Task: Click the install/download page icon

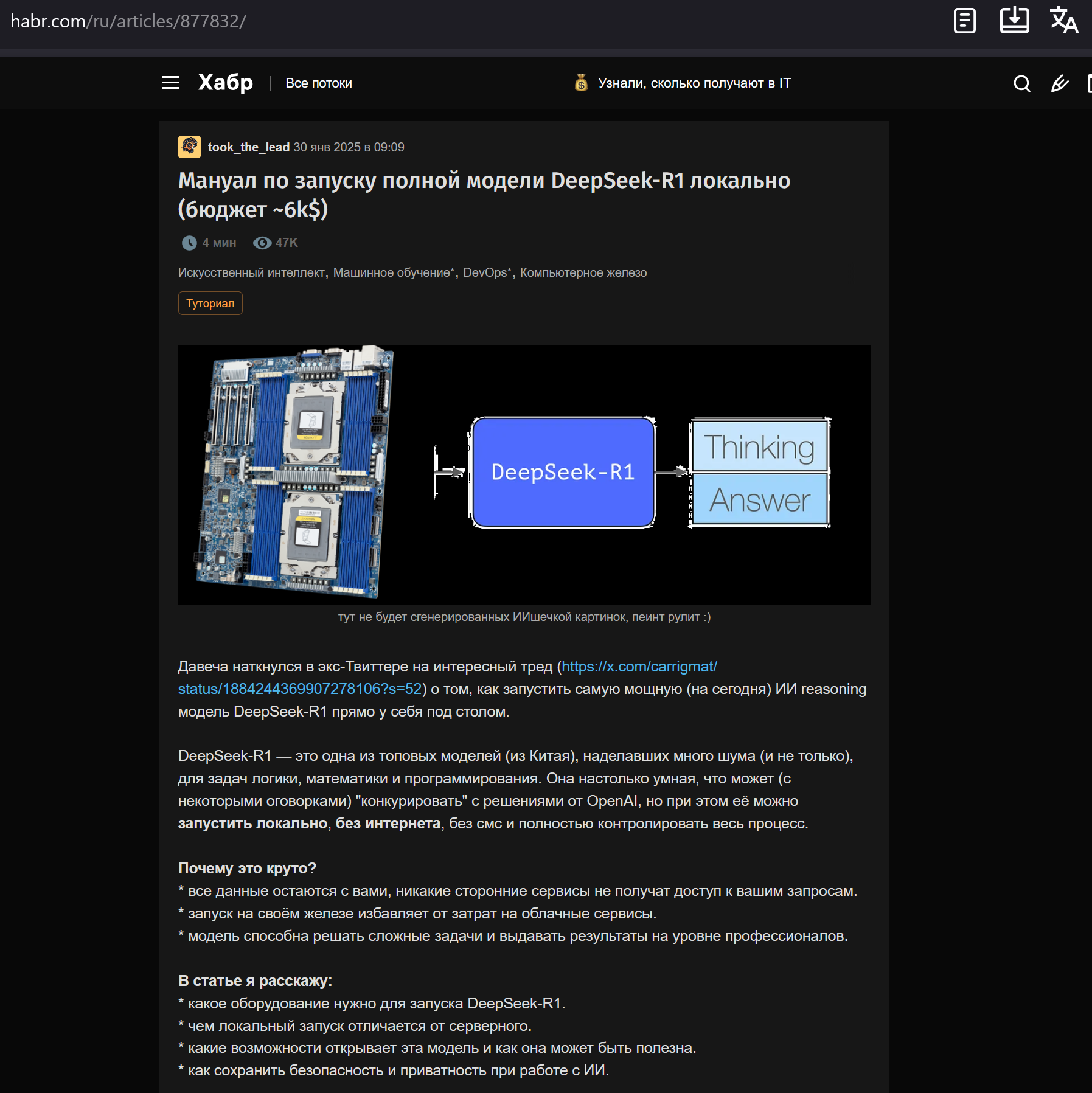Action: (1014, 21)
